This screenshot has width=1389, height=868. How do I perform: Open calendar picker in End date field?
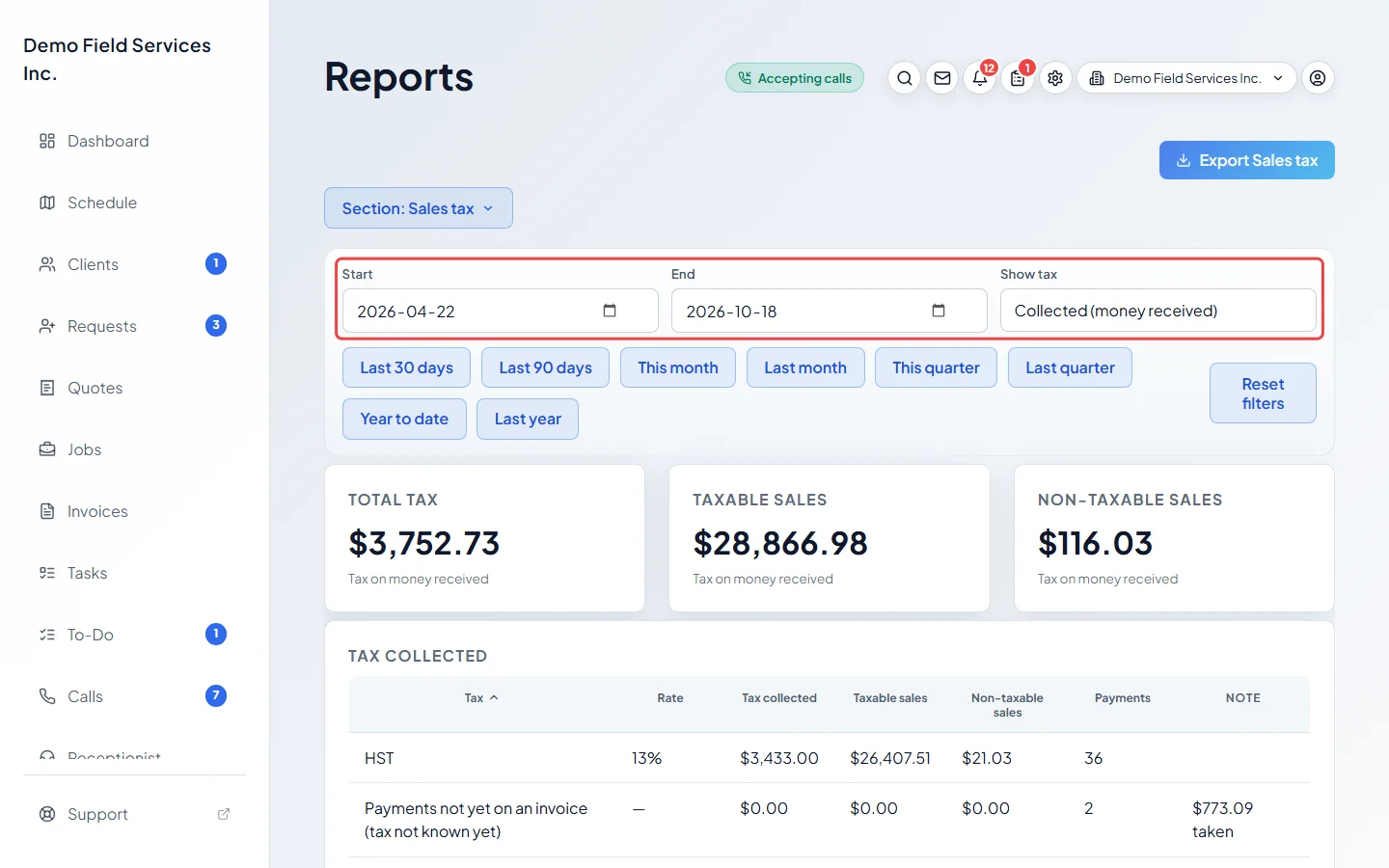[939, 311]
